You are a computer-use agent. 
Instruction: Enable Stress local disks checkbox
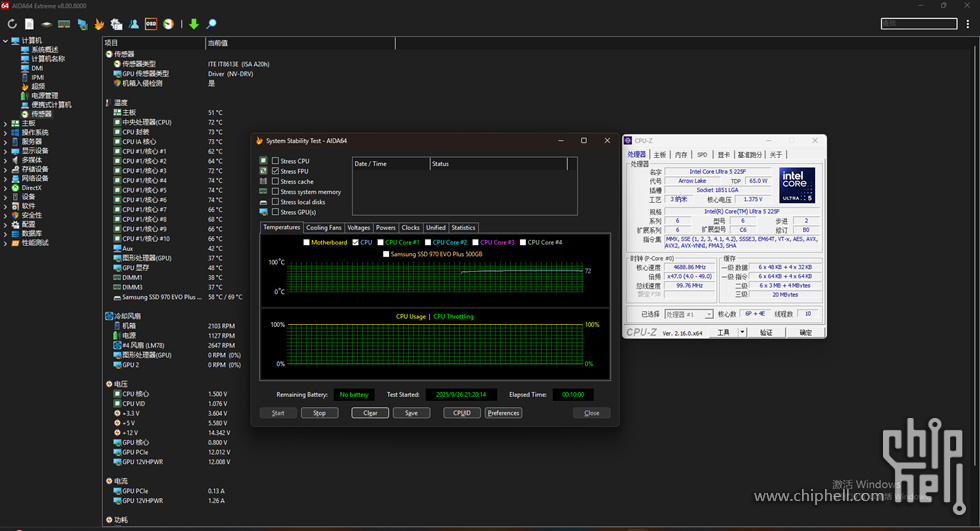click(275, 202)
